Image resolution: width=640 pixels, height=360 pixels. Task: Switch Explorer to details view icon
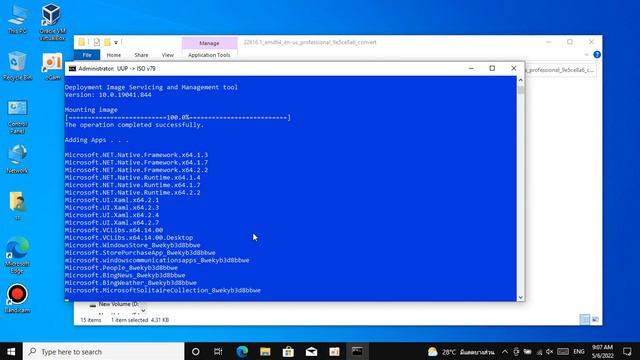point(585,319)
